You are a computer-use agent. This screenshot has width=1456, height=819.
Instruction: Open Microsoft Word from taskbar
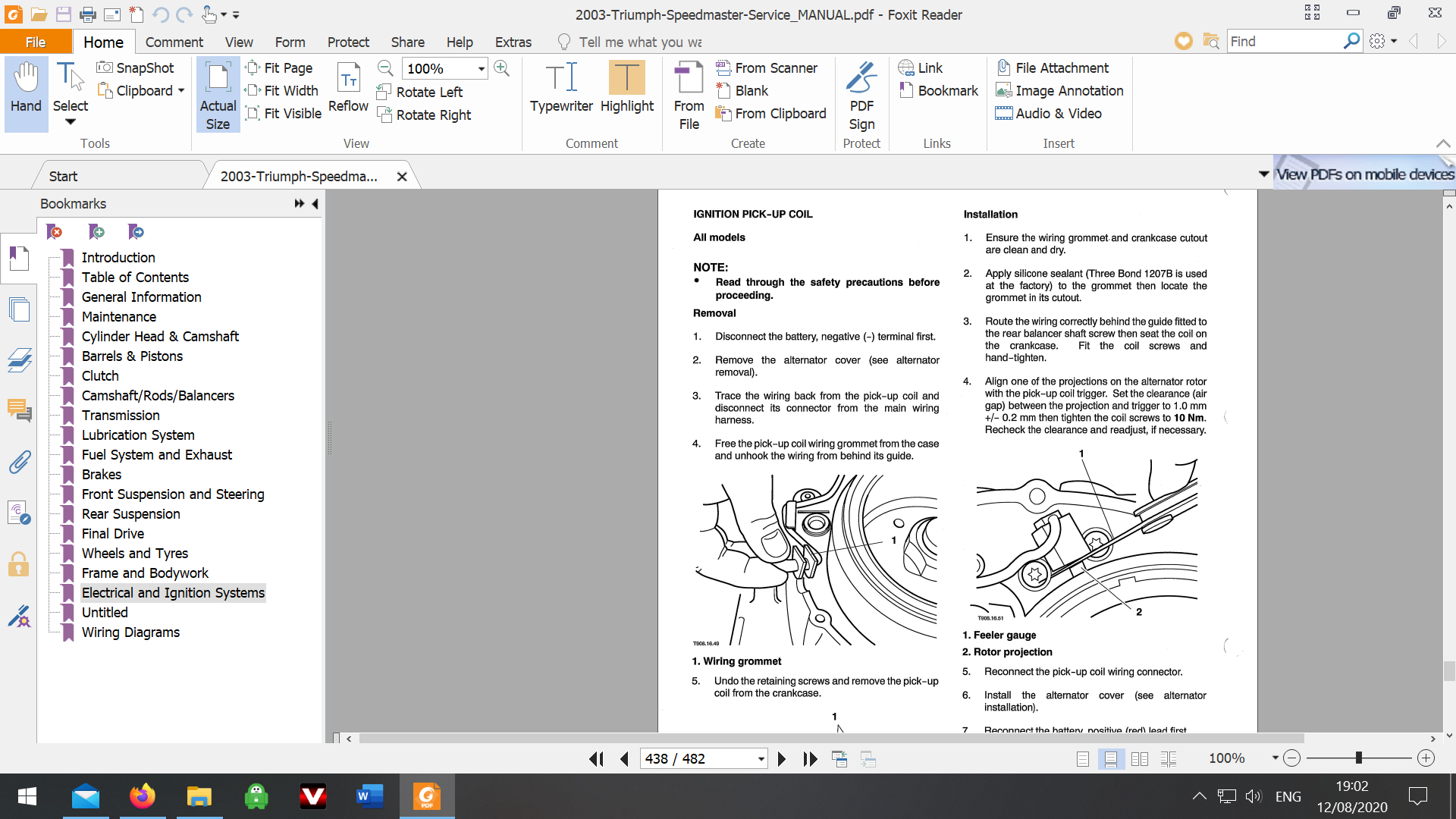coord(369,796)
